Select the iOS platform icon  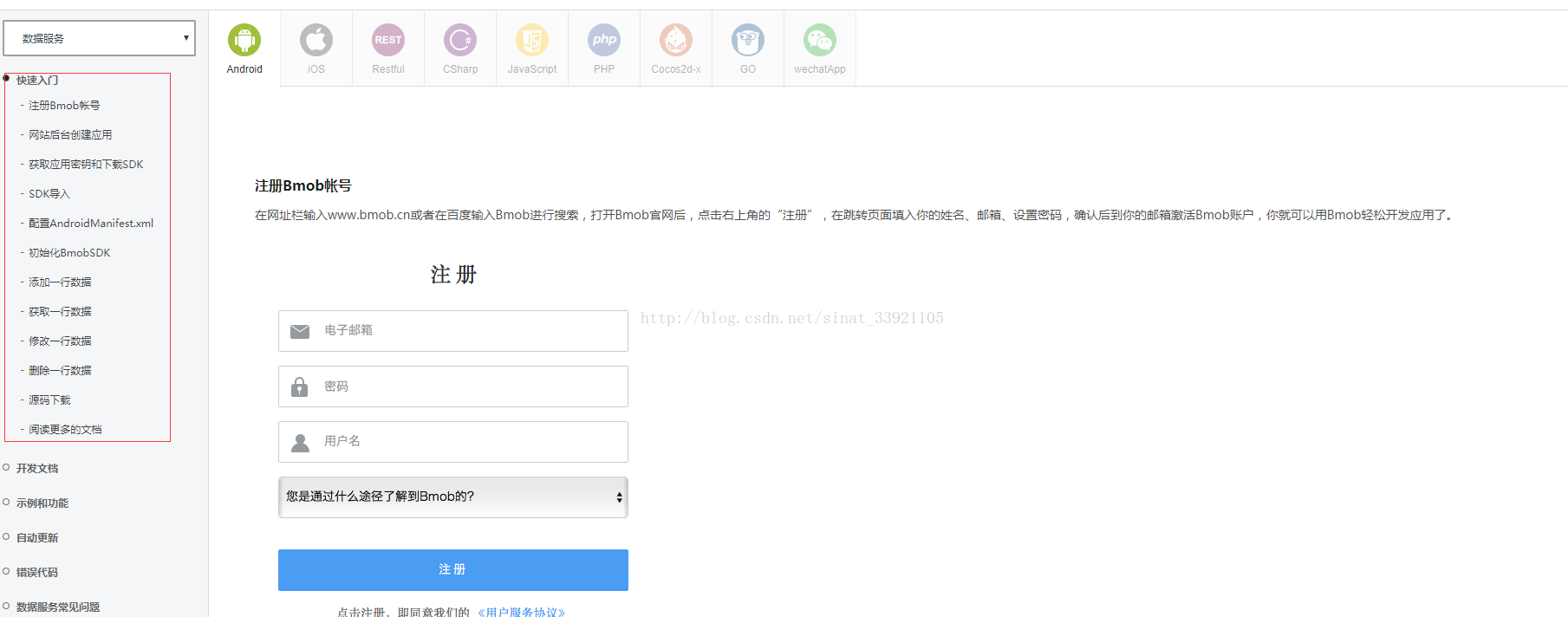coord(316,40)
